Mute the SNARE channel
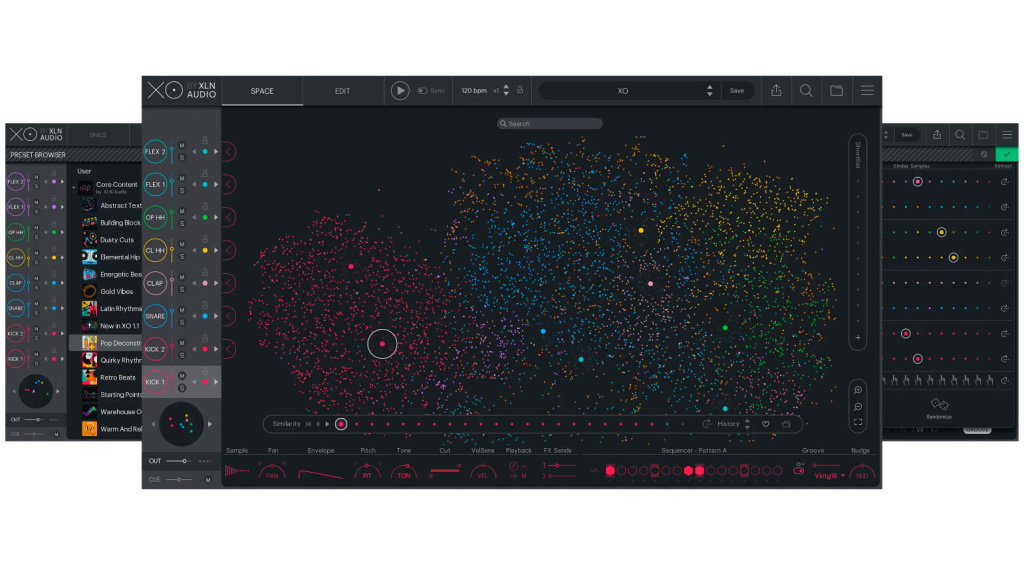The image size is (1024, 565). click(x=182, y=310)
